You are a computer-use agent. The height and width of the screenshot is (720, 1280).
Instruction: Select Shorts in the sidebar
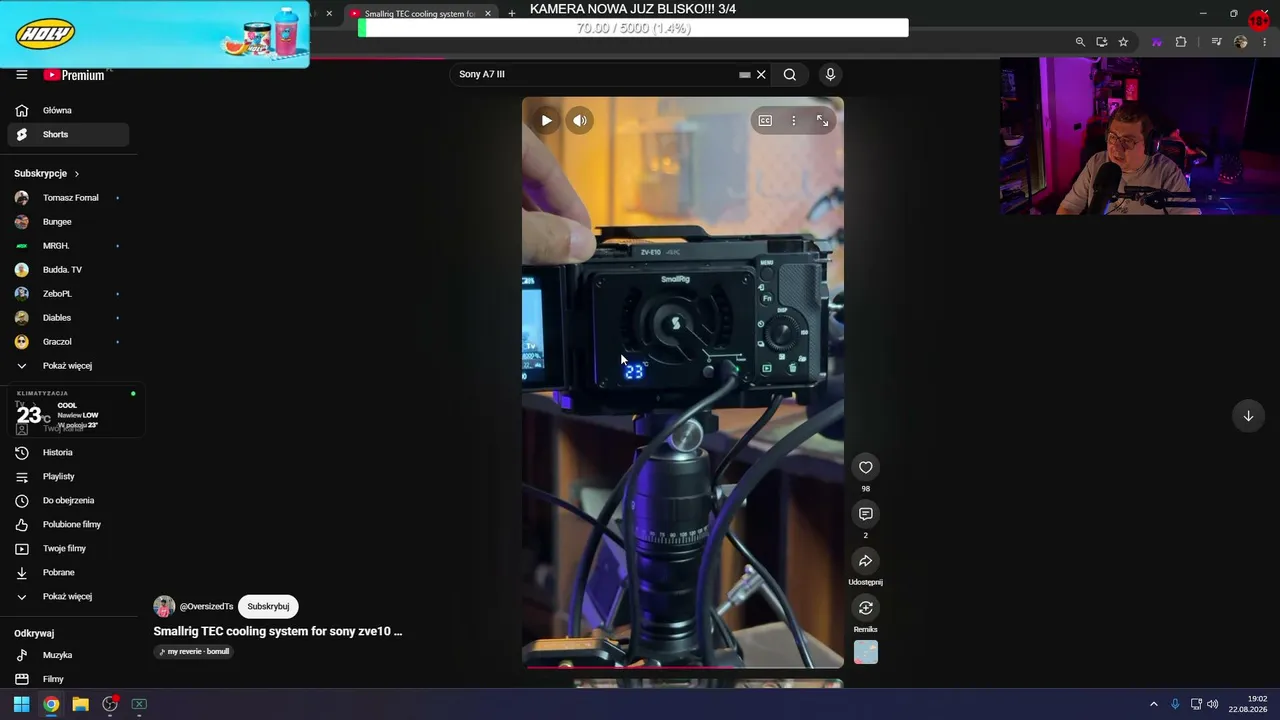coord(69,135)
